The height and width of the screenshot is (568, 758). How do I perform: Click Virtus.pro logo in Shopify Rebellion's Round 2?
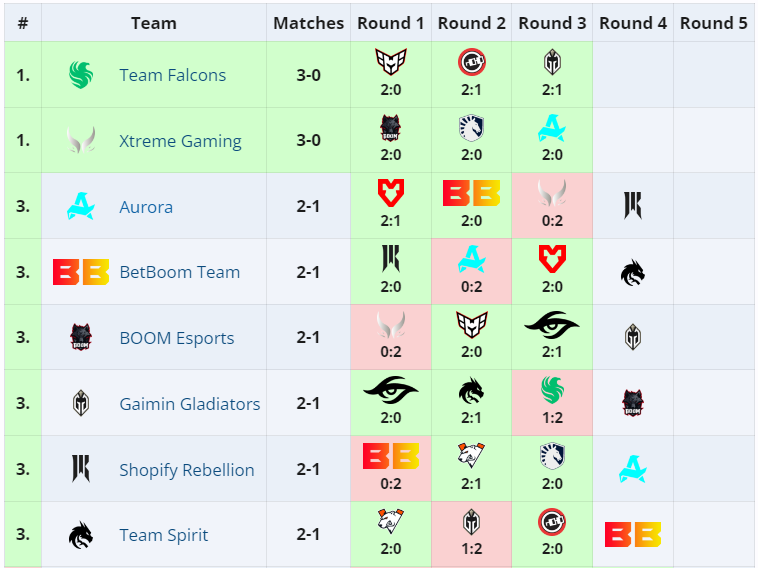(471, 456)
